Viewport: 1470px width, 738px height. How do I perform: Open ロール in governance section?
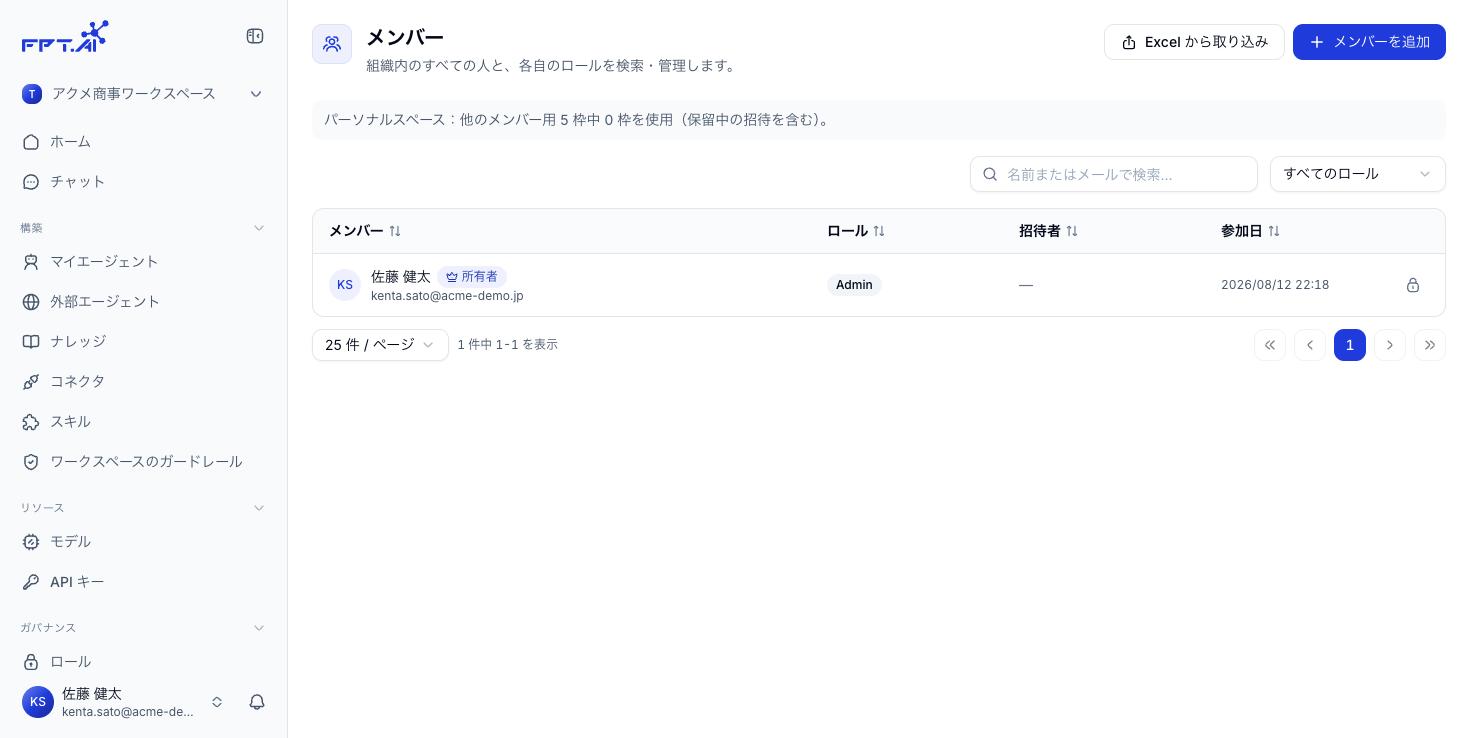[143, 662]
